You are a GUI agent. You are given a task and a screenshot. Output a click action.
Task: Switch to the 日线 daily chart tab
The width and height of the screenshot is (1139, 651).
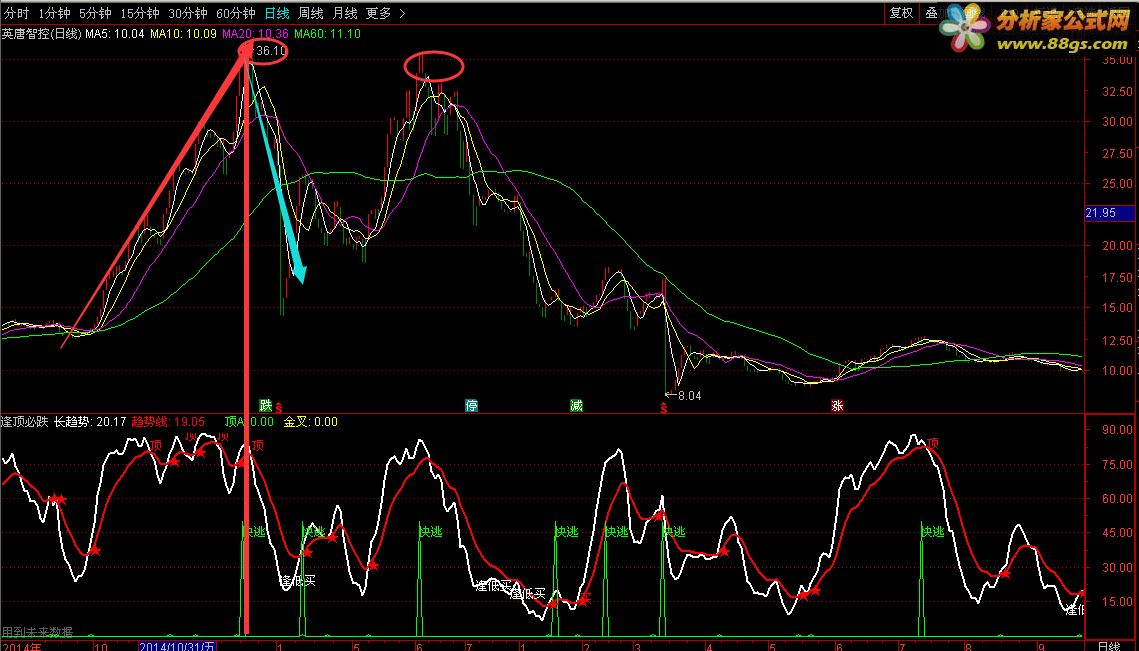click(x=277, y=13)
